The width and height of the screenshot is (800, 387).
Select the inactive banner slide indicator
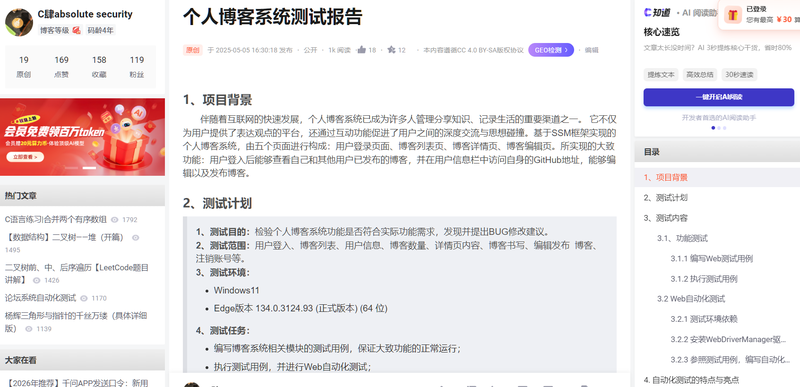[71, 168]
